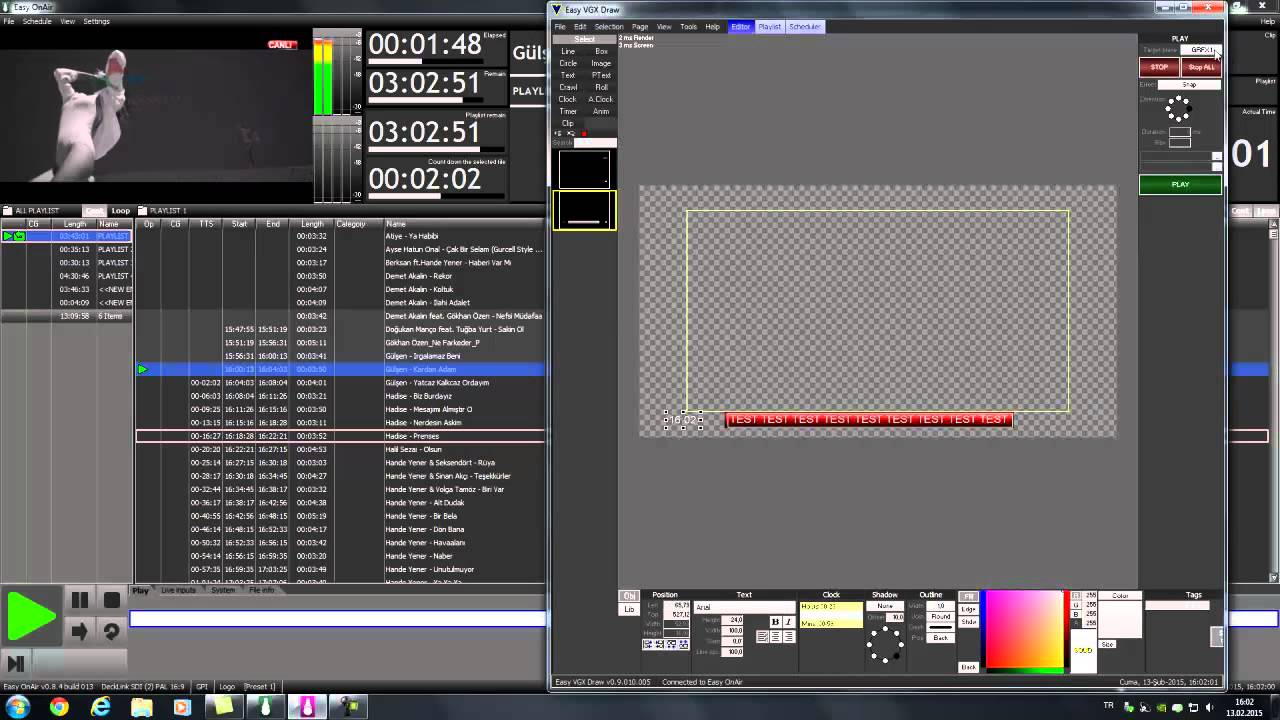The image size is (1280, 720).
Task: Switch to the Lib panel tab
Action: [x=630, y=609]
